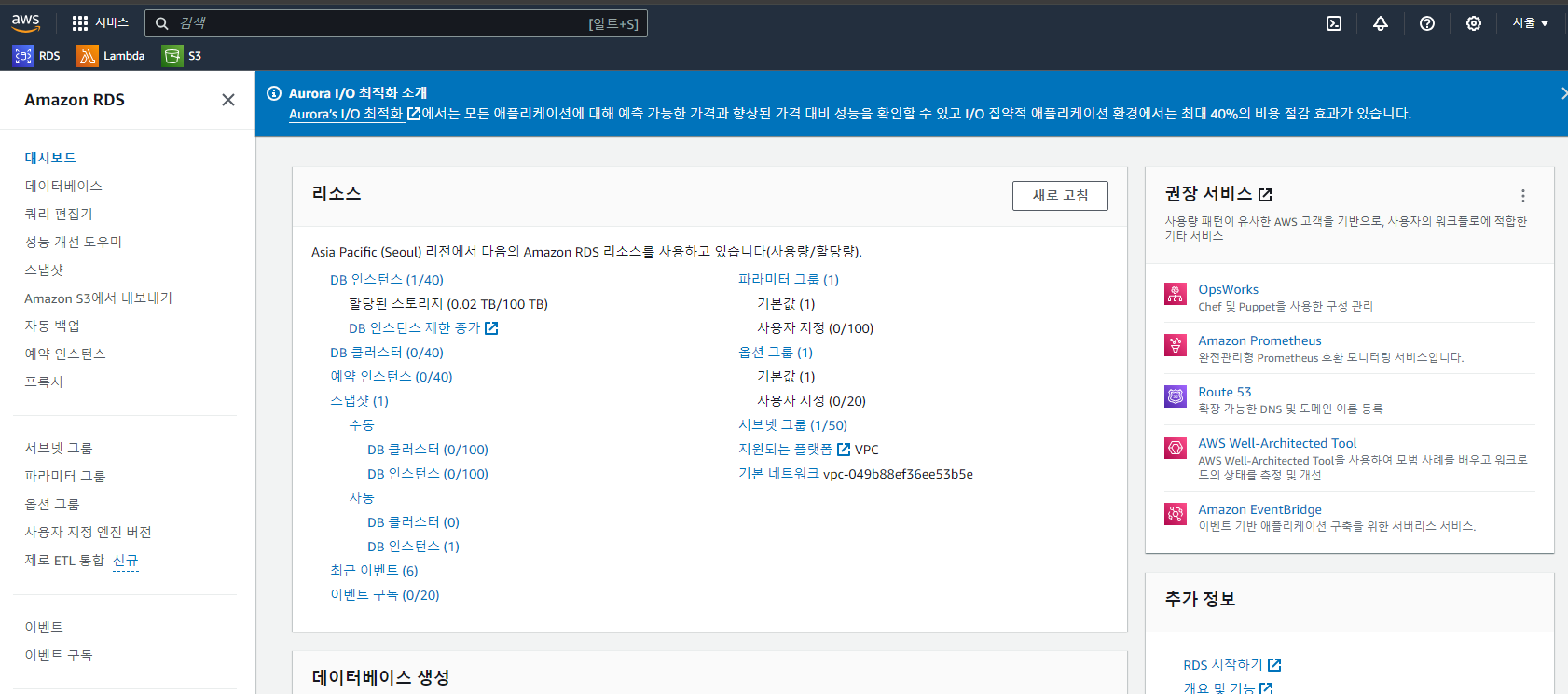Open 제로 ETL 통합 in sidebar

[64, 560]
